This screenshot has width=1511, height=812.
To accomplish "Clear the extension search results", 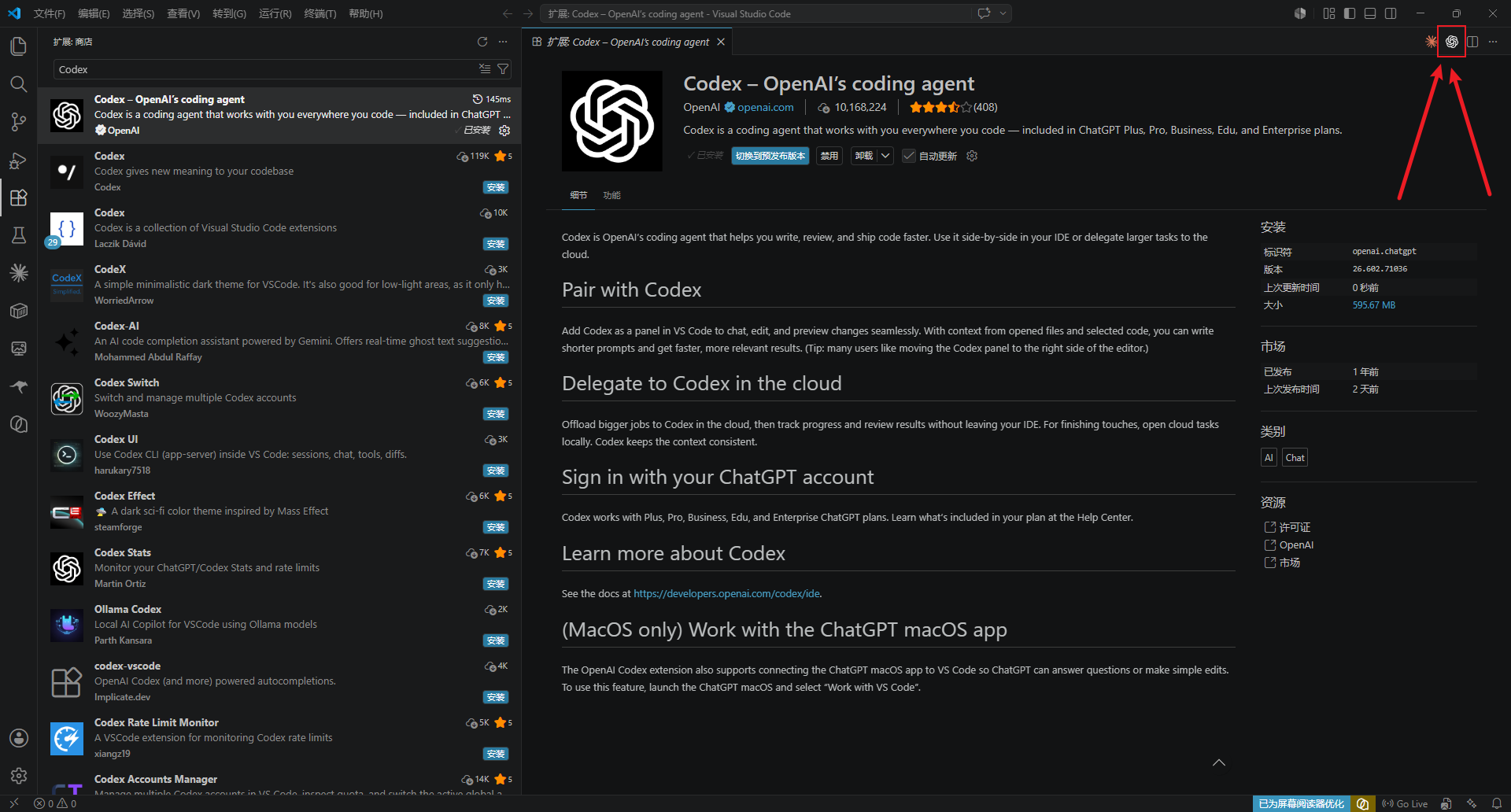I will 485,69.
